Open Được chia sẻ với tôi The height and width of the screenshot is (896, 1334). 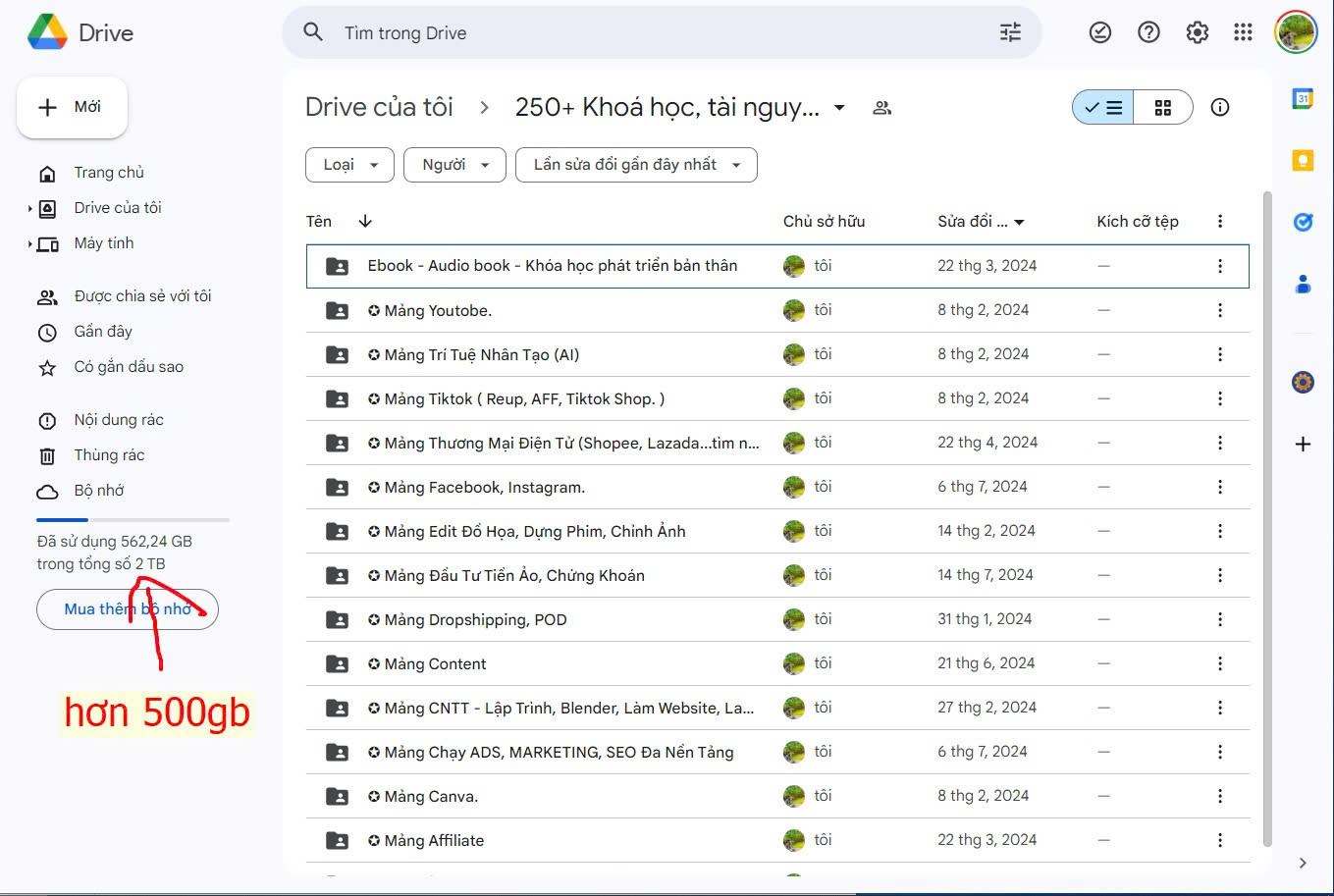coord(142,295)
